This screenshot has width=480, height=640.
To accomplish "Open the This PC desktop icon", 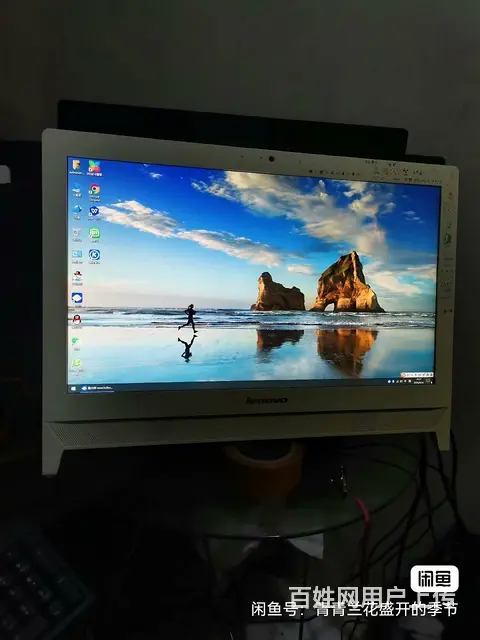I will [77, 190].
